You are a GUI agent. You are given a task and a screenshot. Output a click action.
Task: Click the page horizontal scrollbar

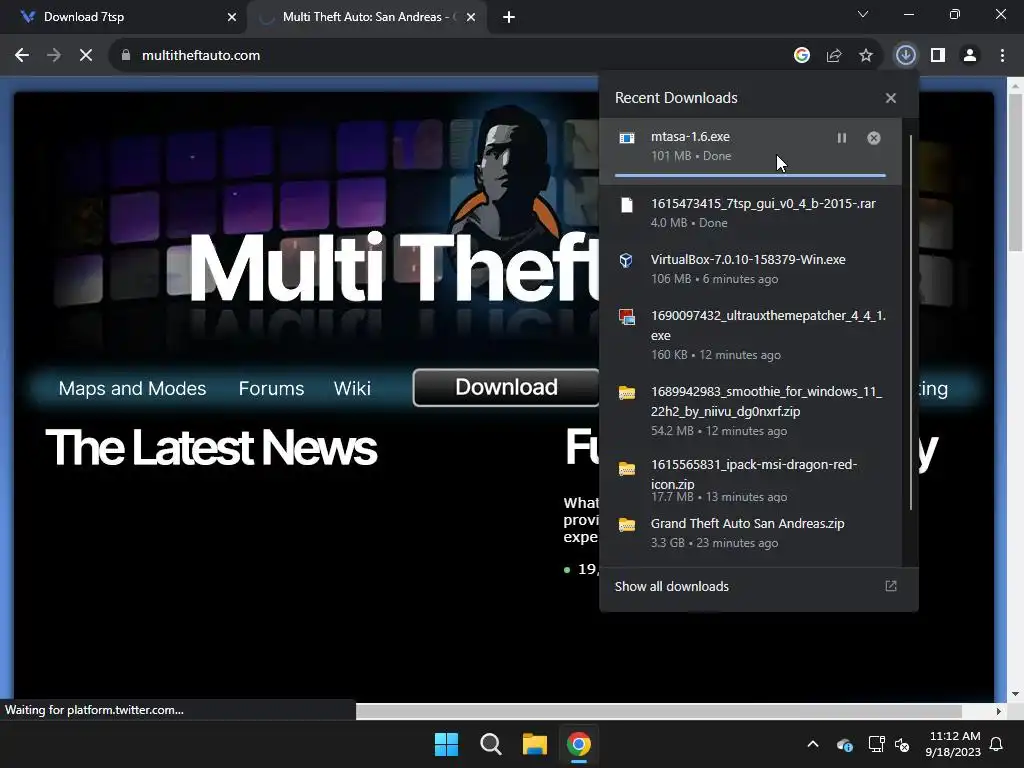pyautogui.click(x=658, y=711)
